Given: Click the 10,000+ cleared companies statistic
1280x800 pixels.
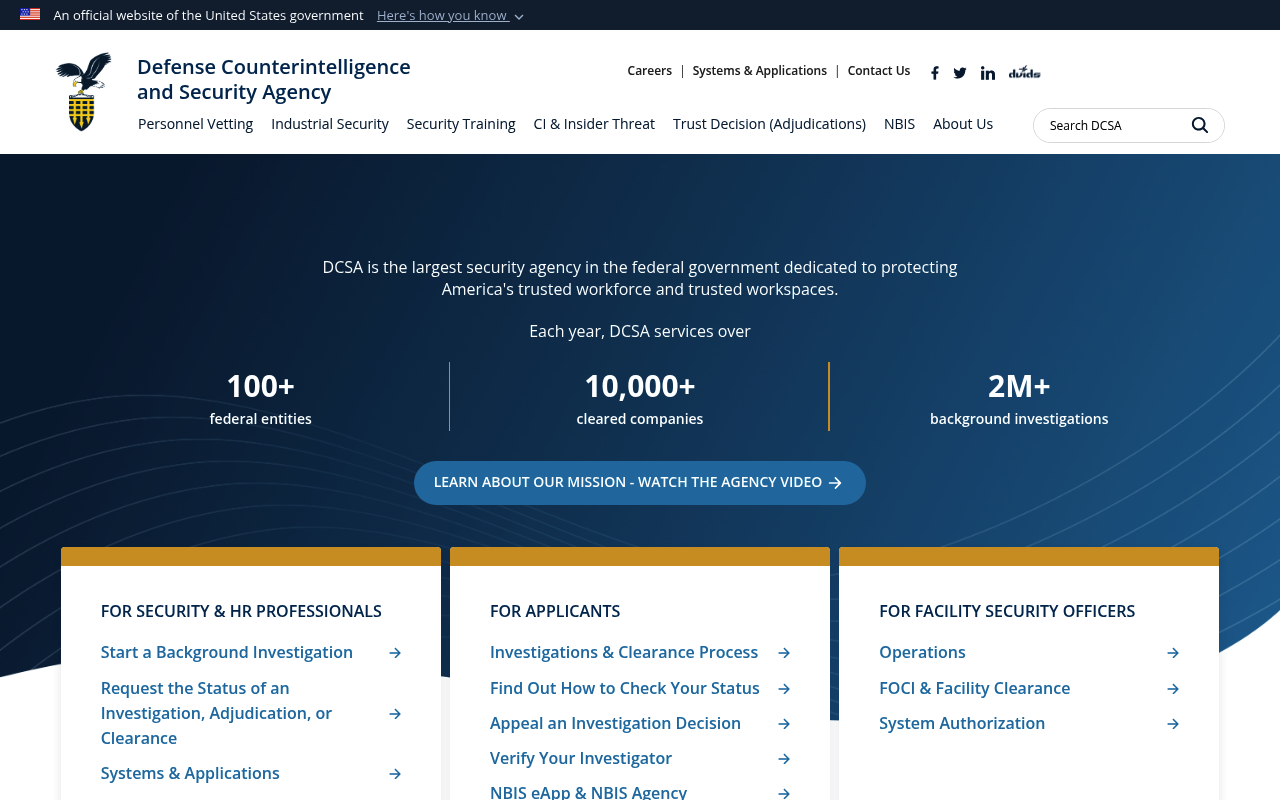Looking at the screenshot, I should pyautogui.click(x=640, y=398).
